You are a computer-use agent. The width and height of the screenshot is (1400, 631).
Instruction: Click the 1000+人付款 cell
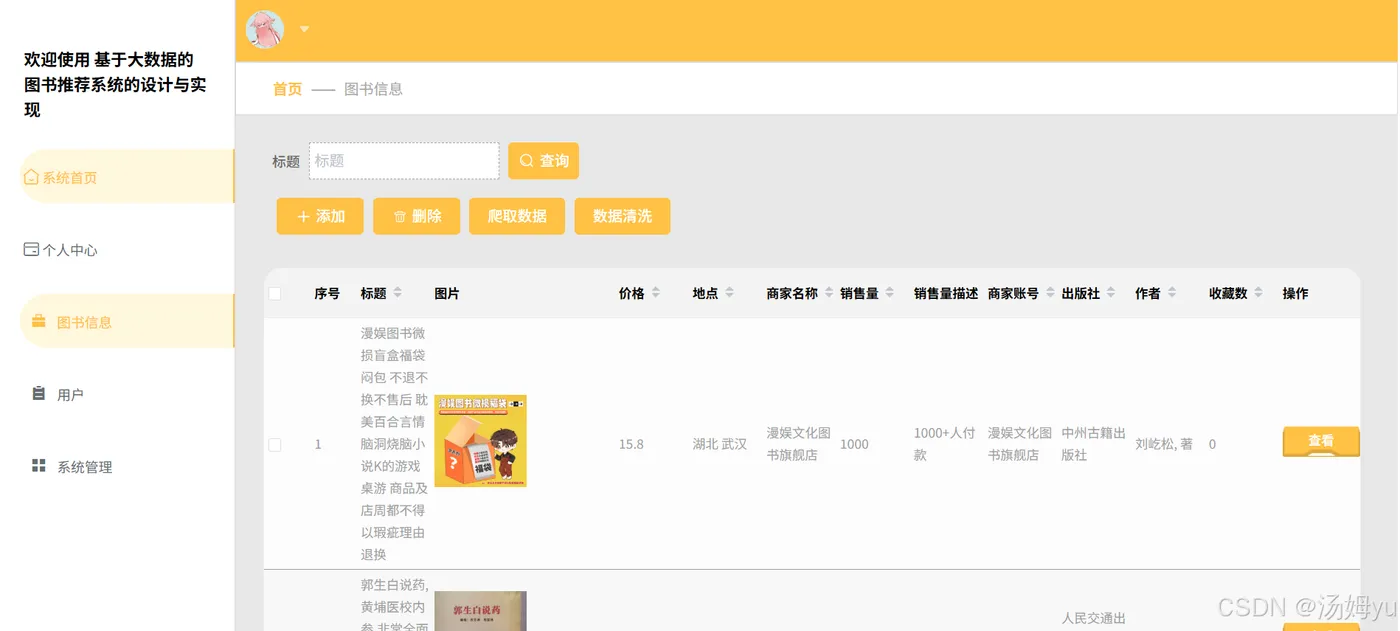pyautogui.click(x=944, y=444)
